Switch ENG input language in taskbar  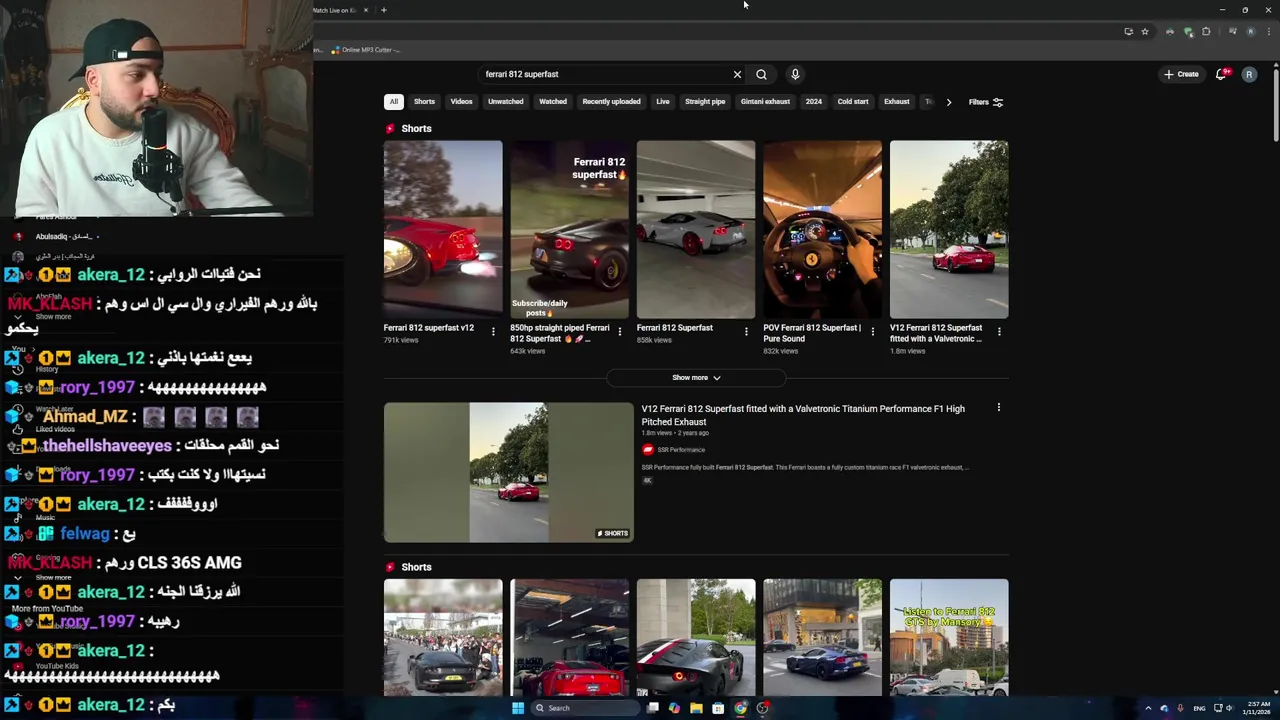[x=1199, y=708]
